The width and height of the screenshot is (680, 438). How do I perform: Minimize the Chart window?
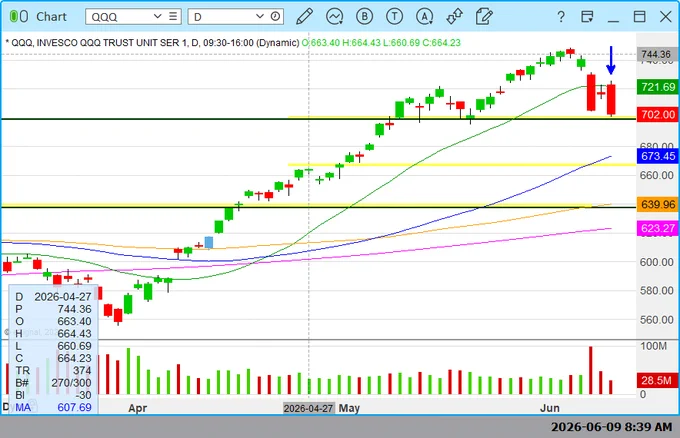coord(613,20)
